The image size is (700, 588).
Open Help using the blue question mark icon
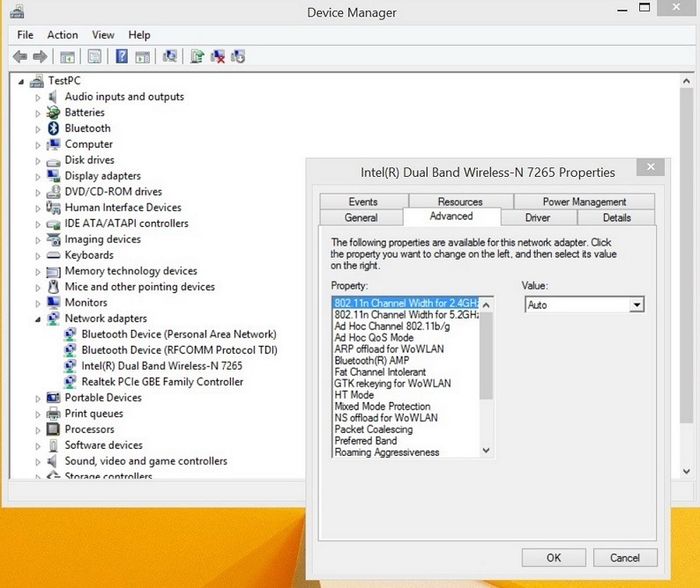coord(121,57)
